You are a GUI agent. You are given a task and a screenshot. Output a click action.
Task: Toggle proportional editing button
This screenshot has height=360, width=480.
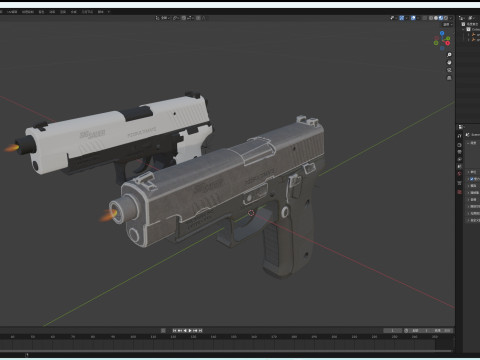coord(198,18)
